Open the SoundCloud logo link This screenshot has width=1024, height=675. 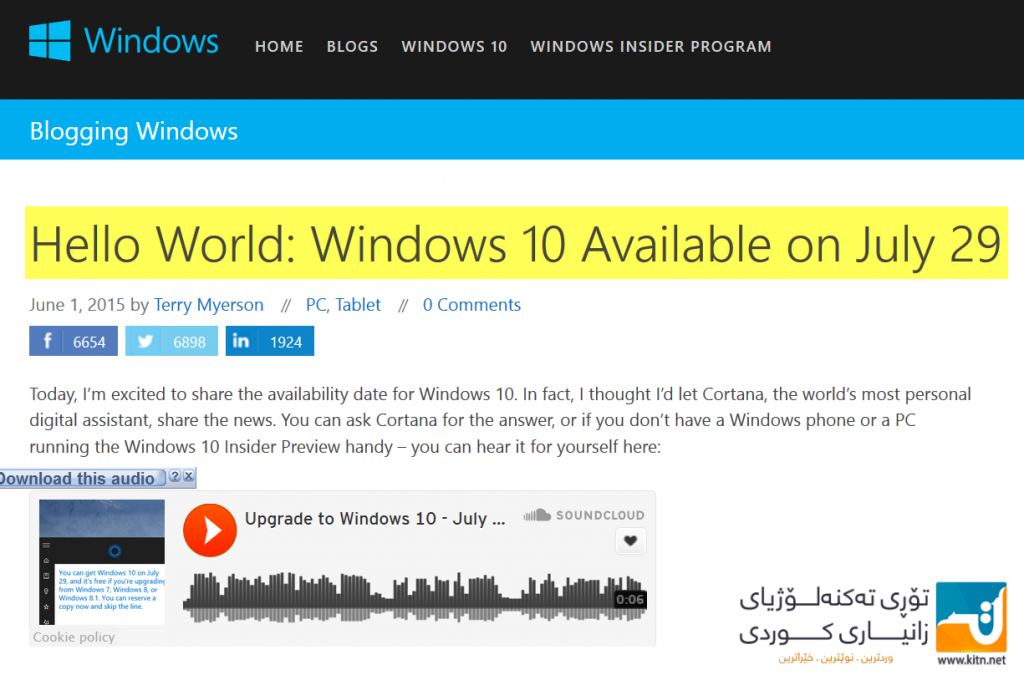tap(584, 515)
